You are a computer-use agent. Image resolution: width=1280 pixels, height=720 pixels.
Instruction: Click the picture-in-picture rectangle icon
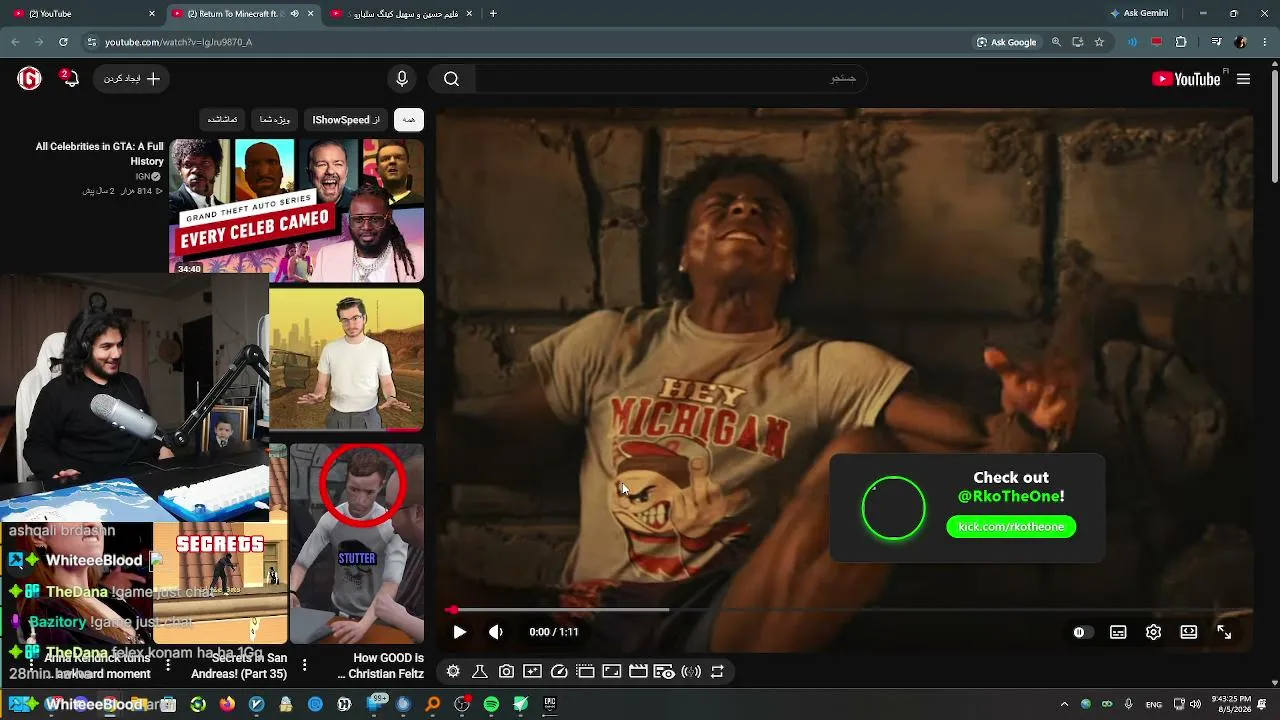611,672
